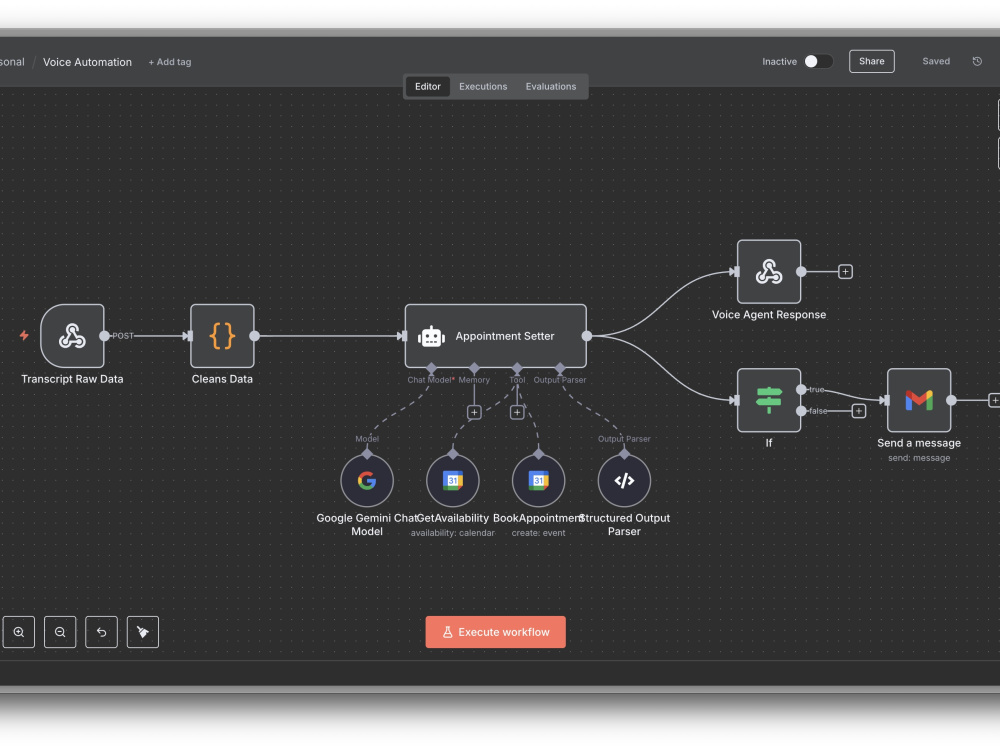Click the Output Parser connector diamond on agent
This screenshot has height=750, width=1000.
point(560,368)
